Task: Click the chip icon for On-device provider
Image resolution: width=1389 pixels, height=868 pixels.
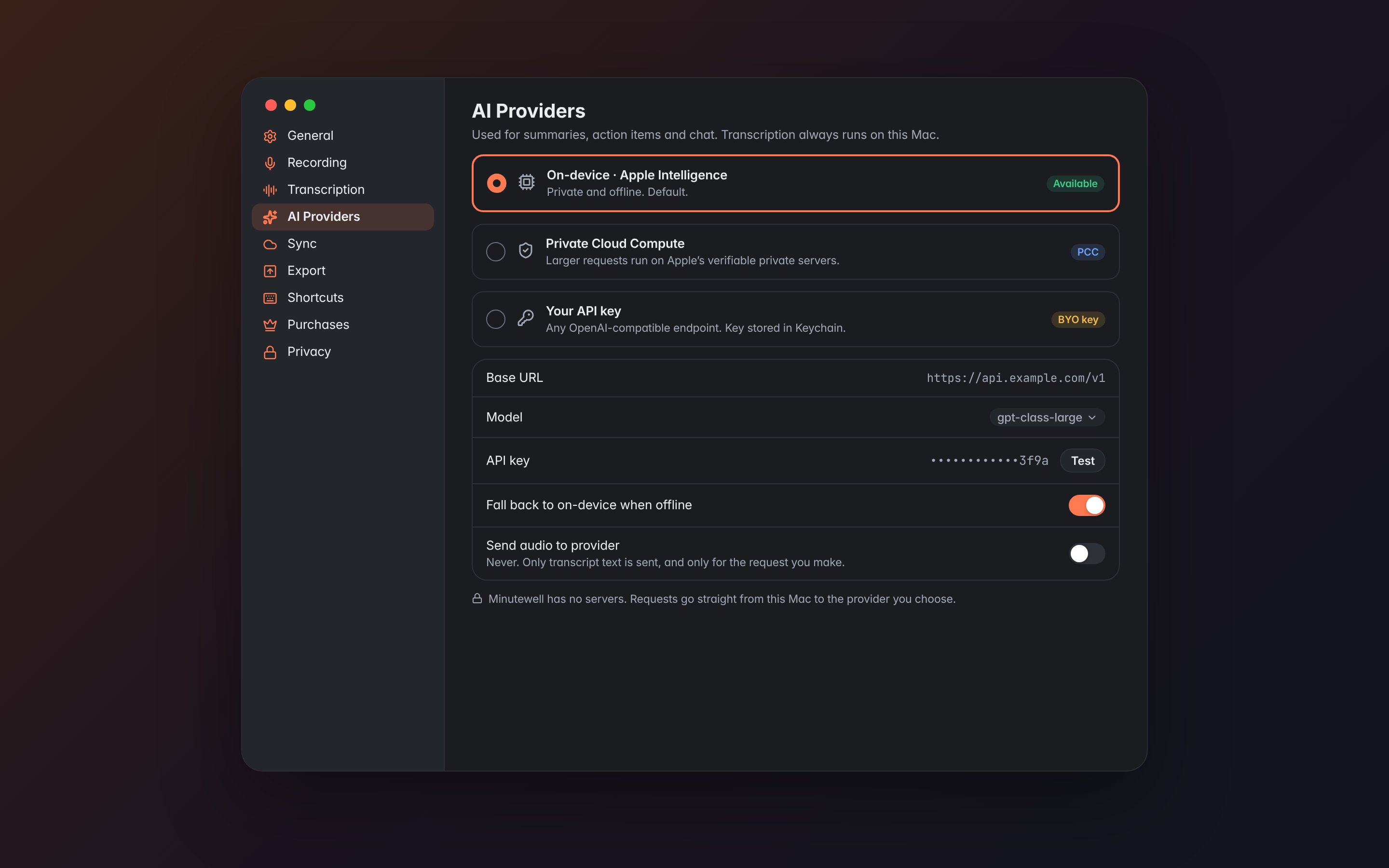Action: click(526, 183)
